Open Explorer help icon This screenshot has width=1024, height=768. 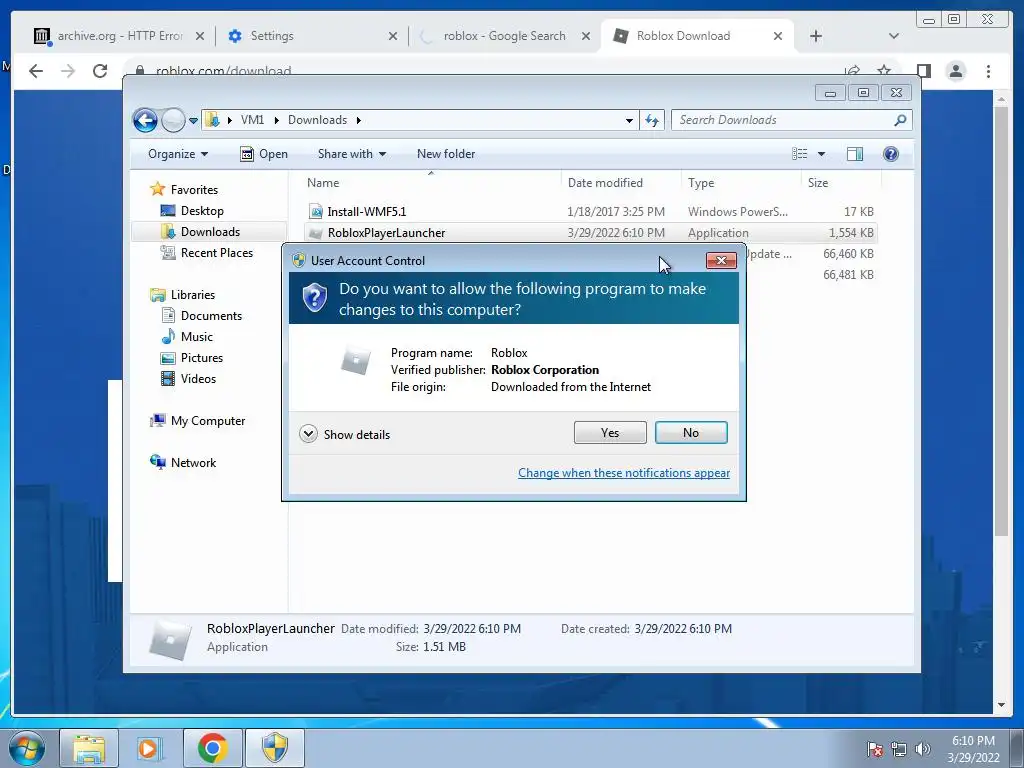[891, 154]
